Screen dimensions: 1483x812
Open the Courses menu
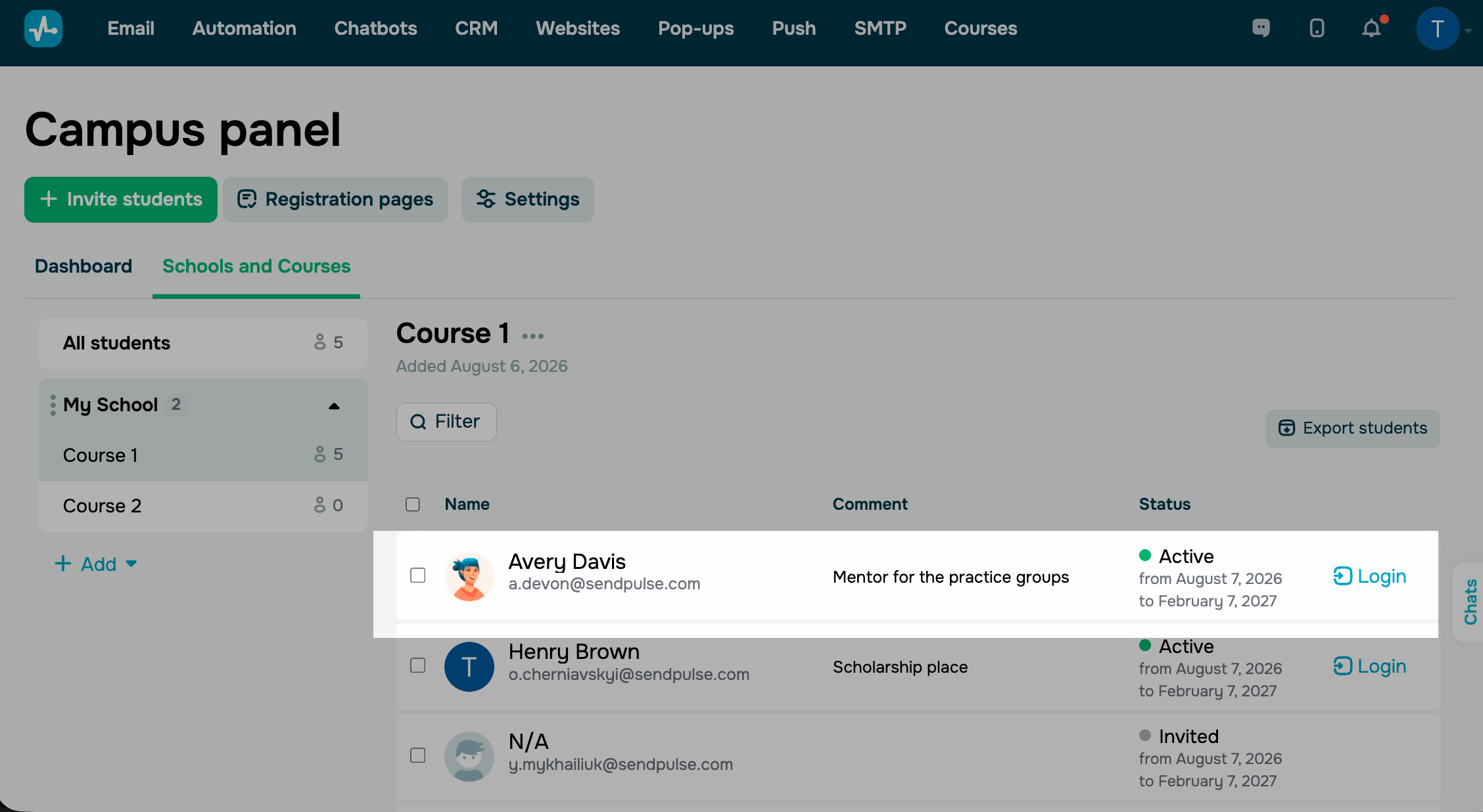[981, 28]
